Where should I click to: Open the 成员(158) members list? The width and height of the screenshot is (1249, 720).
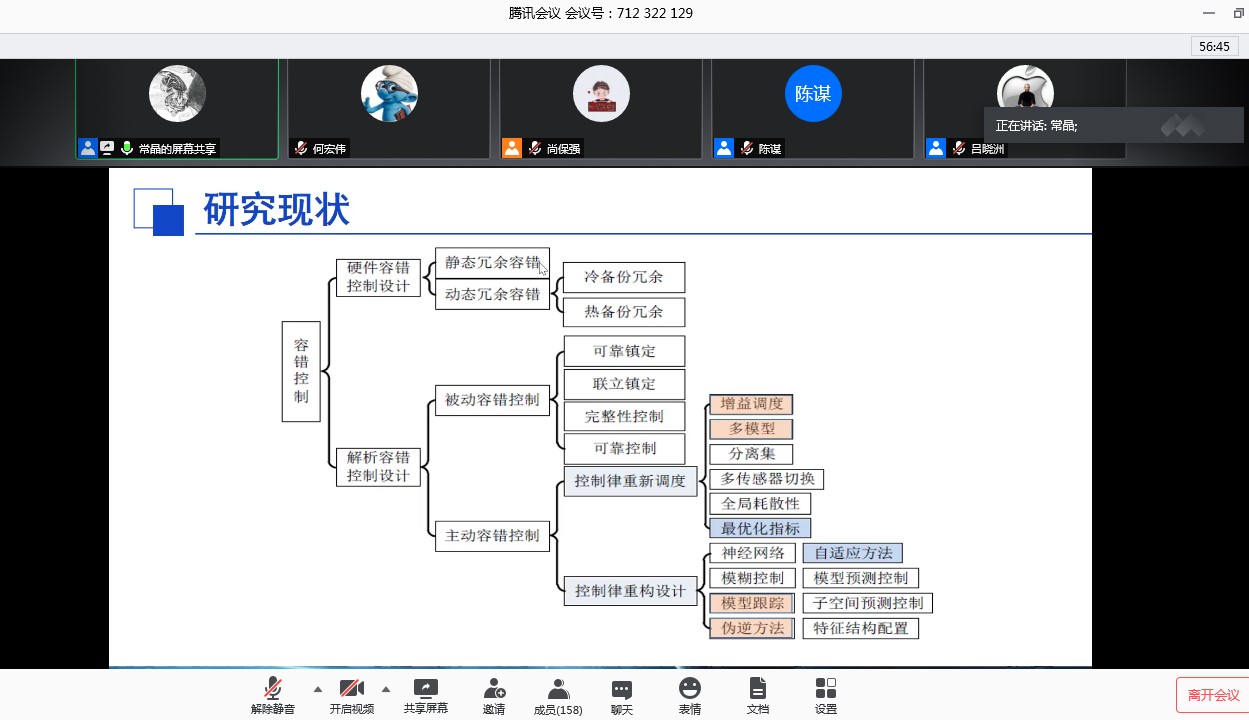point(558,695)
